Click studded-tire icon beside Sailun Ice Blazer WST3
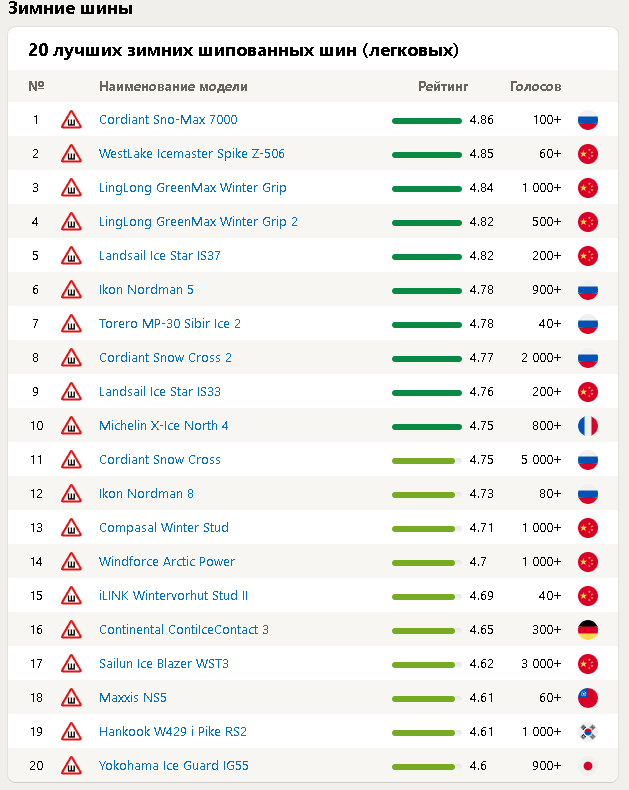This screenshot has height=790, width=629. [71, 664]
